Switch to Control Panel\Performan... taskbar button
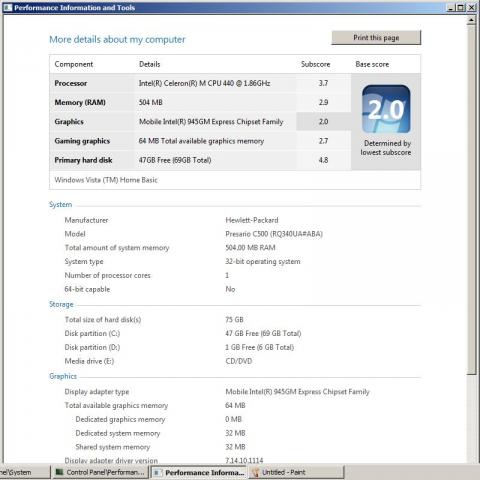This screenshot has height=480, width=480. point(100,472)
